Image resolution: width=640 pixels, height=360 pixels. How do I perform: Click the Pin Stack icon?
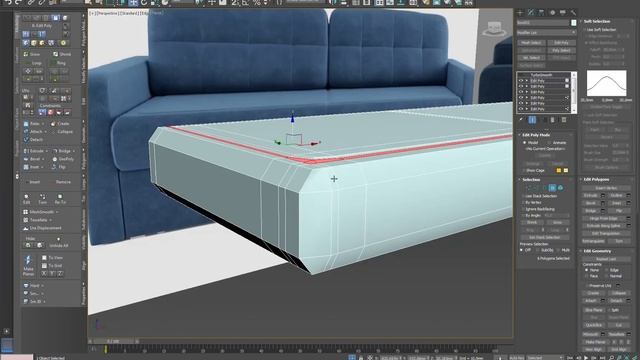tap(521, 120)
